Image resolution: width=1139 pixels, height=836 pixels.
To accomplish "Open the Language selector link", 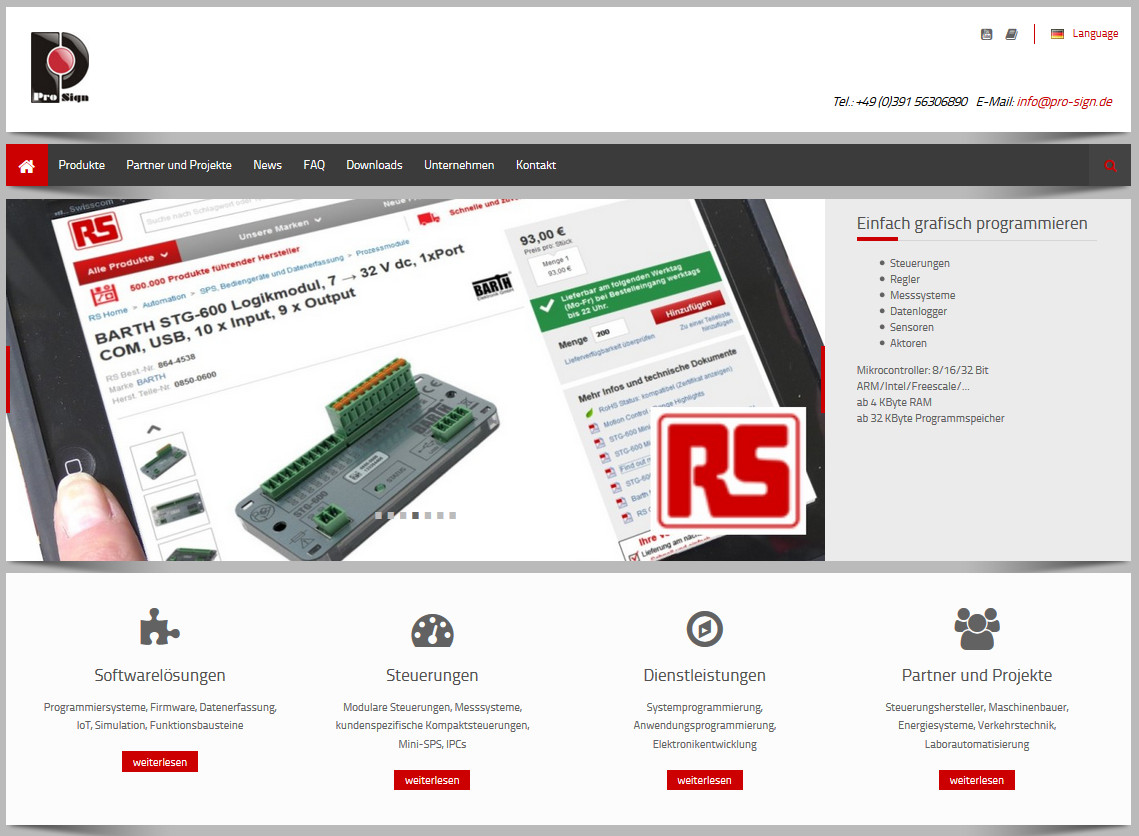I will 1095,33.
